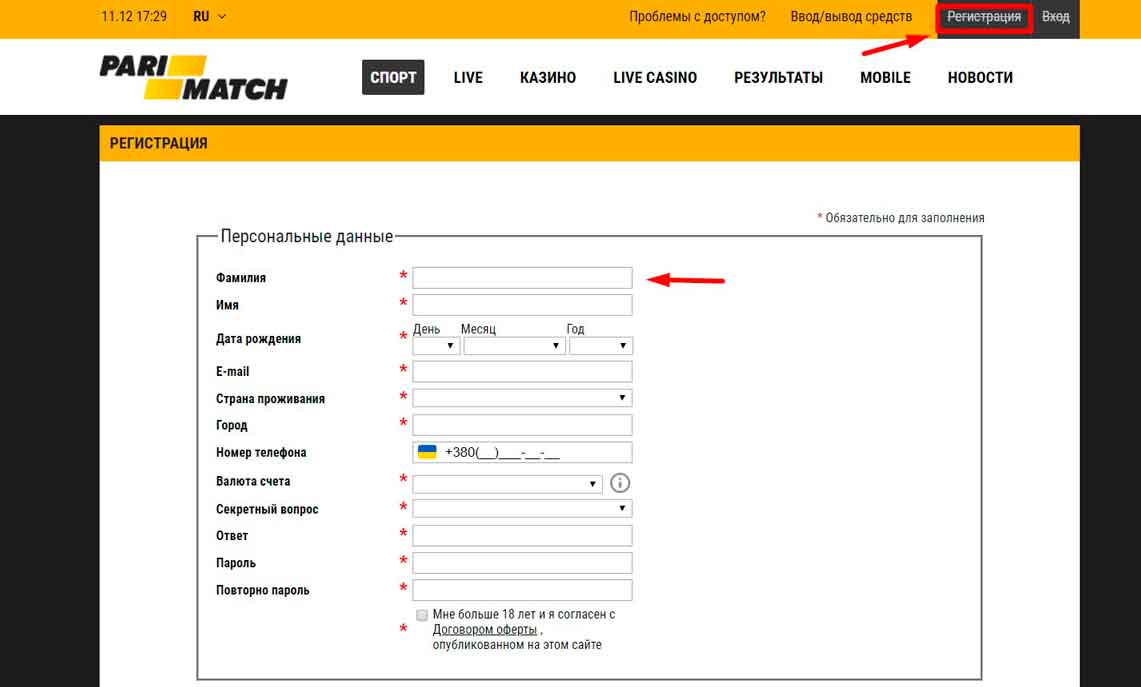Viewport: 1141px width, 687px height.
Task: Click into the E-mail input field
Action: 522,371
